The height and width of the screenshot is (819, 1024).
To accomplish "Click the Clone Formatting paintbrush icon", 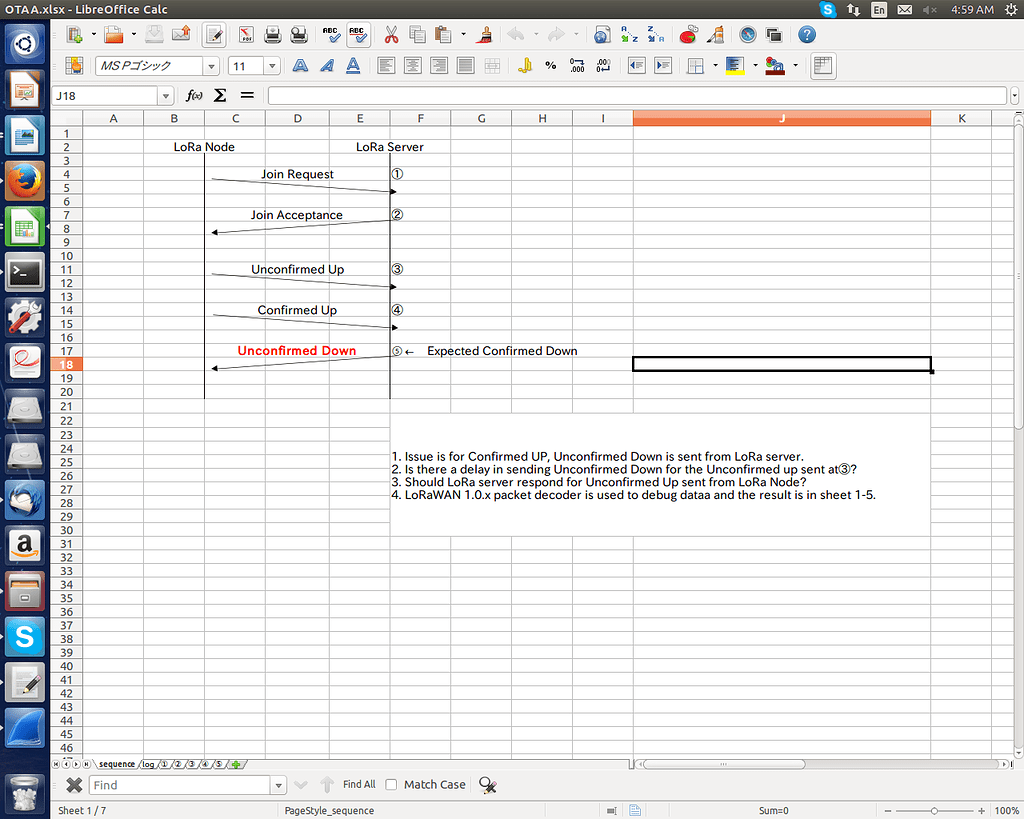I will (x=485, y=35).
